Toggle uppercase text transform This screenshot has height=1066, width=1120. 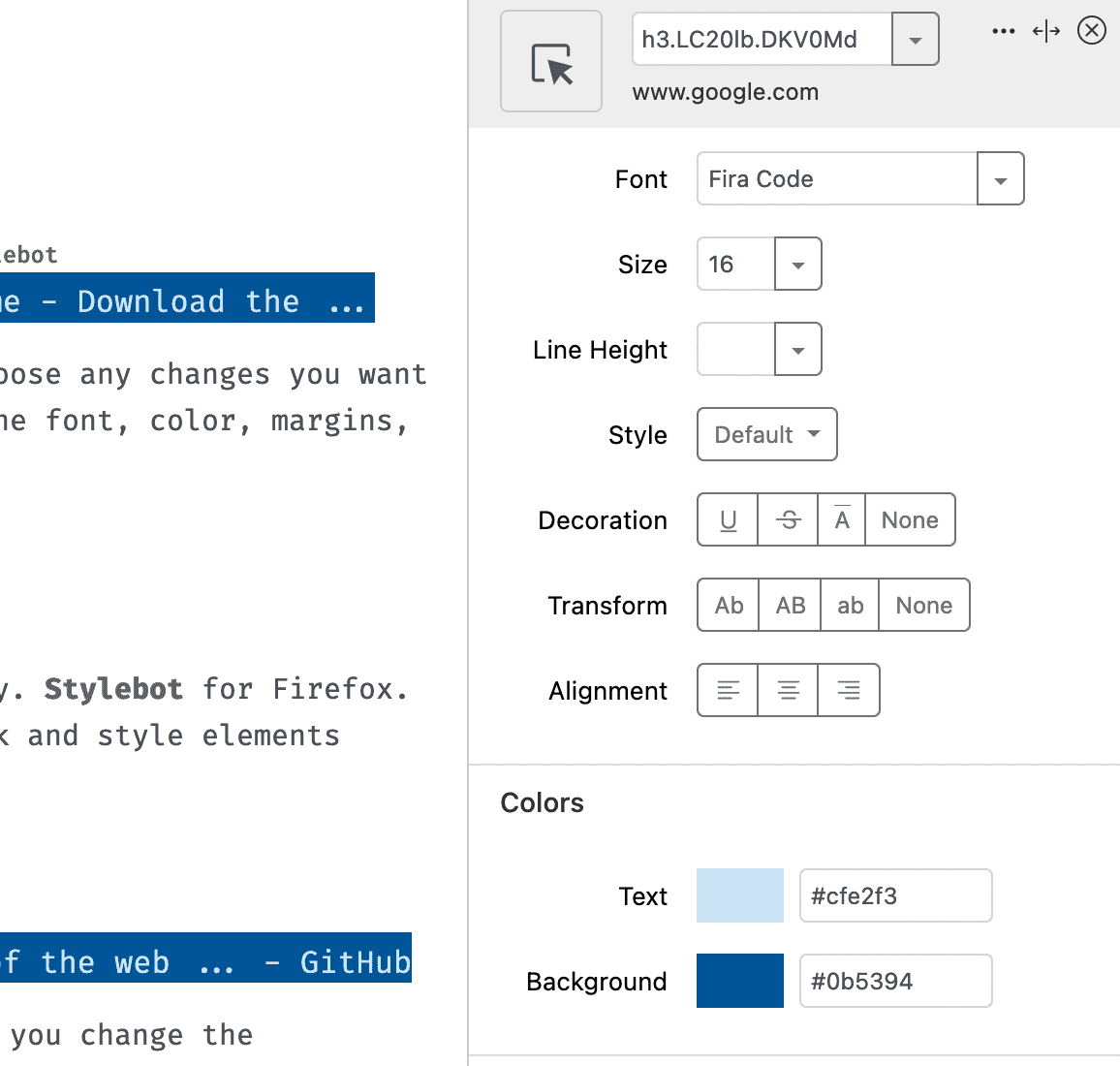click(790, 605)
